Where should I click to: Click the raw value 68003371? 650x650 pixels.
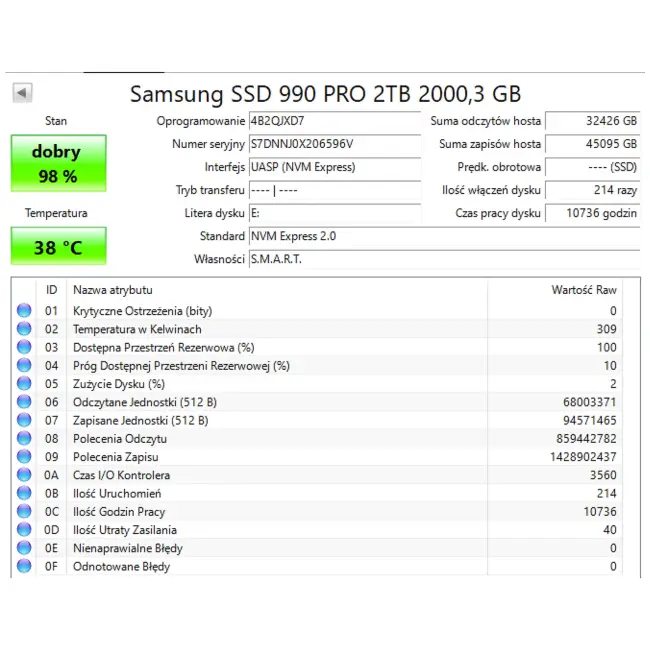(x=589, y=402)
